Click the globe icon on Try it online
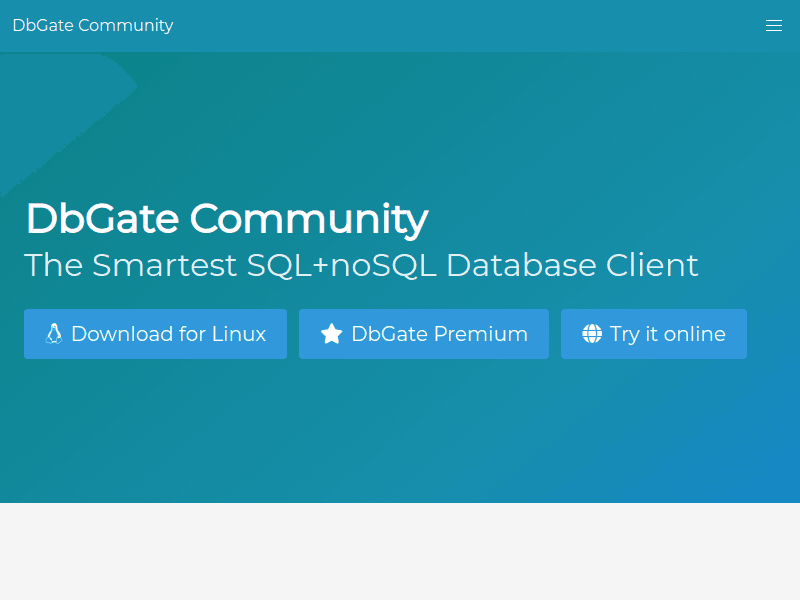This screenshot has width=800, height=600. pos(592,334)
